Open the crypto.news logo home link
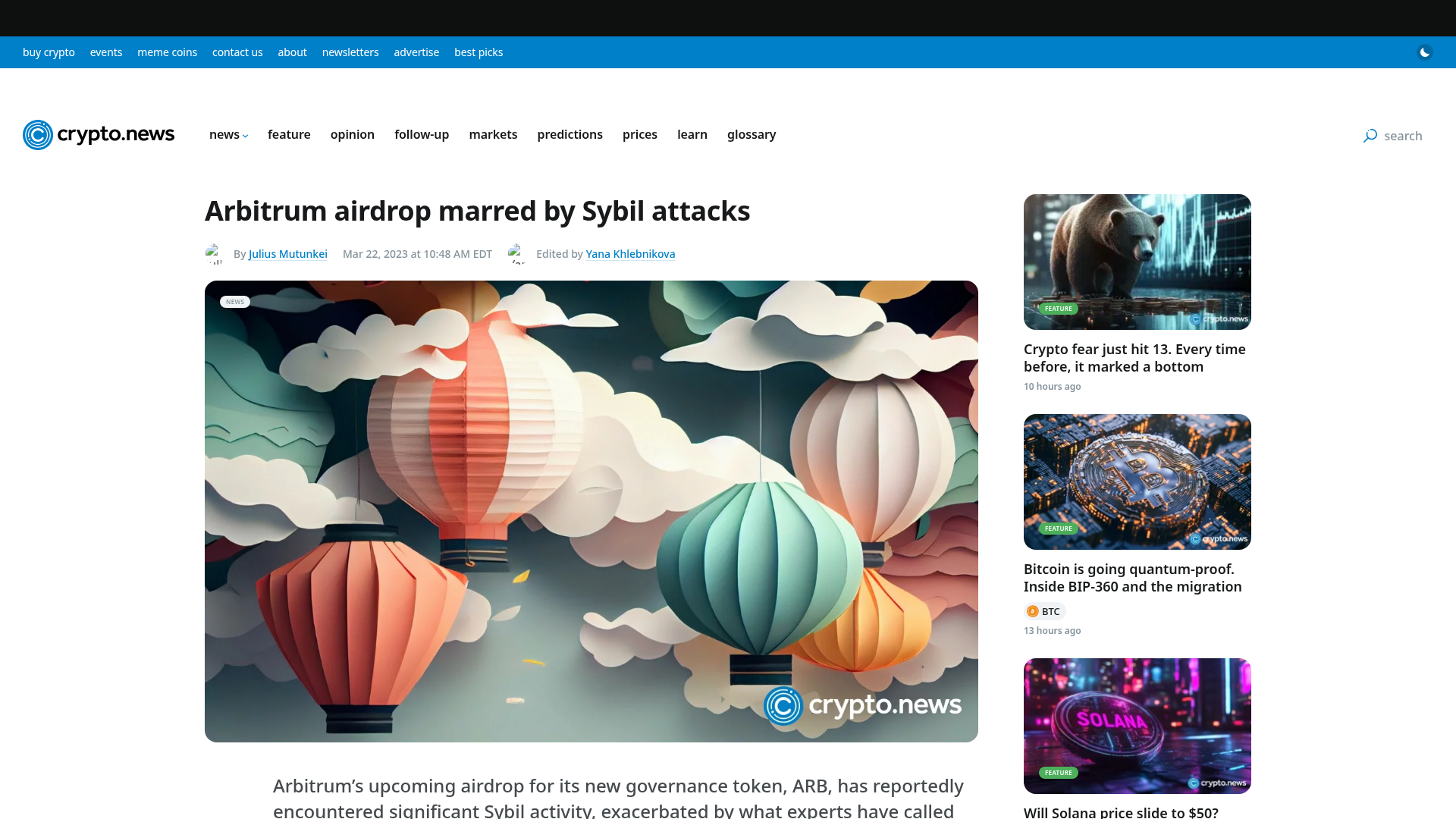The width and height of the screenshot is (1456, 819). (x=99, y=135)
